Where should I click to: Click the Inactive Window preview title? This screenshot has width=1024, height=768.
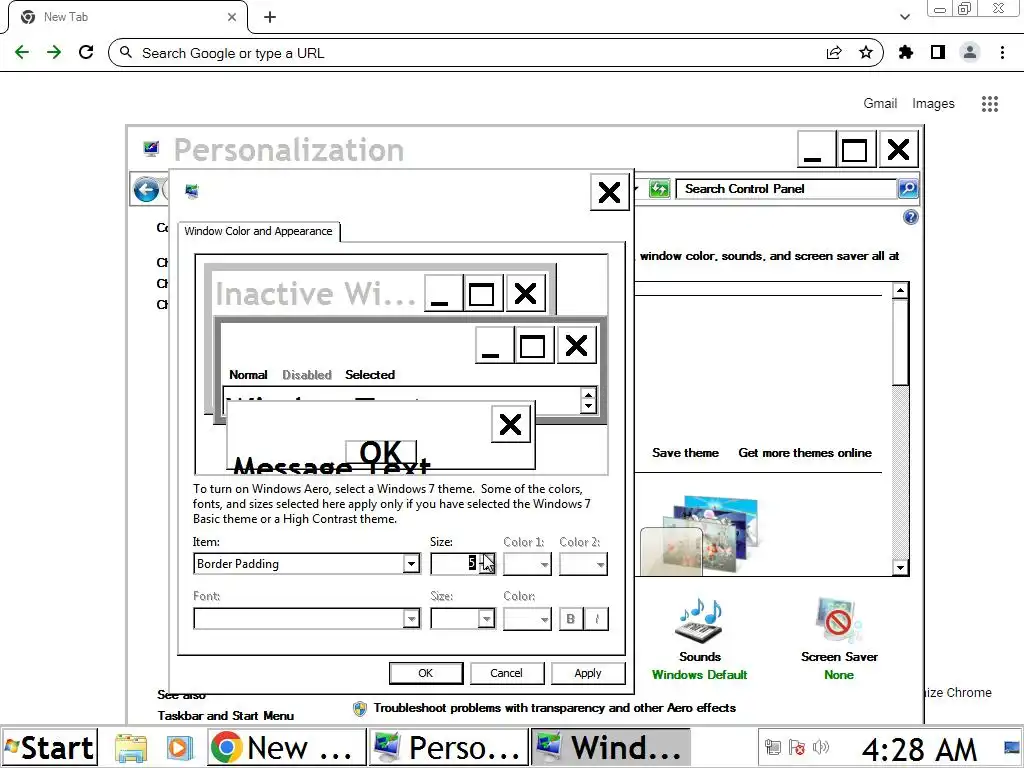point(315,294)
